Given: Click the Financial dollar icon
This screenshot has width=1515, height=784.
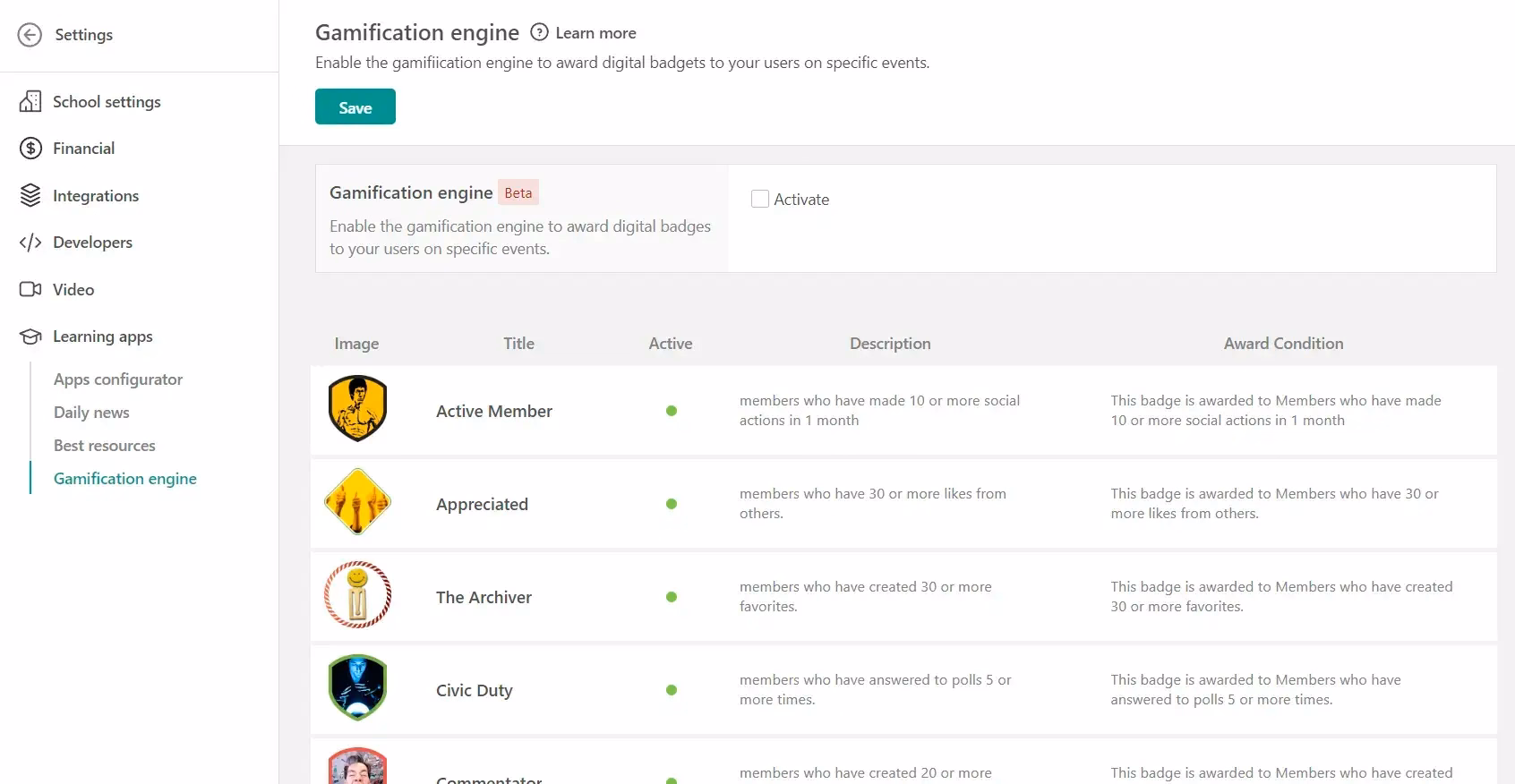Looking at the screenshot, I should tap(30, 149).
